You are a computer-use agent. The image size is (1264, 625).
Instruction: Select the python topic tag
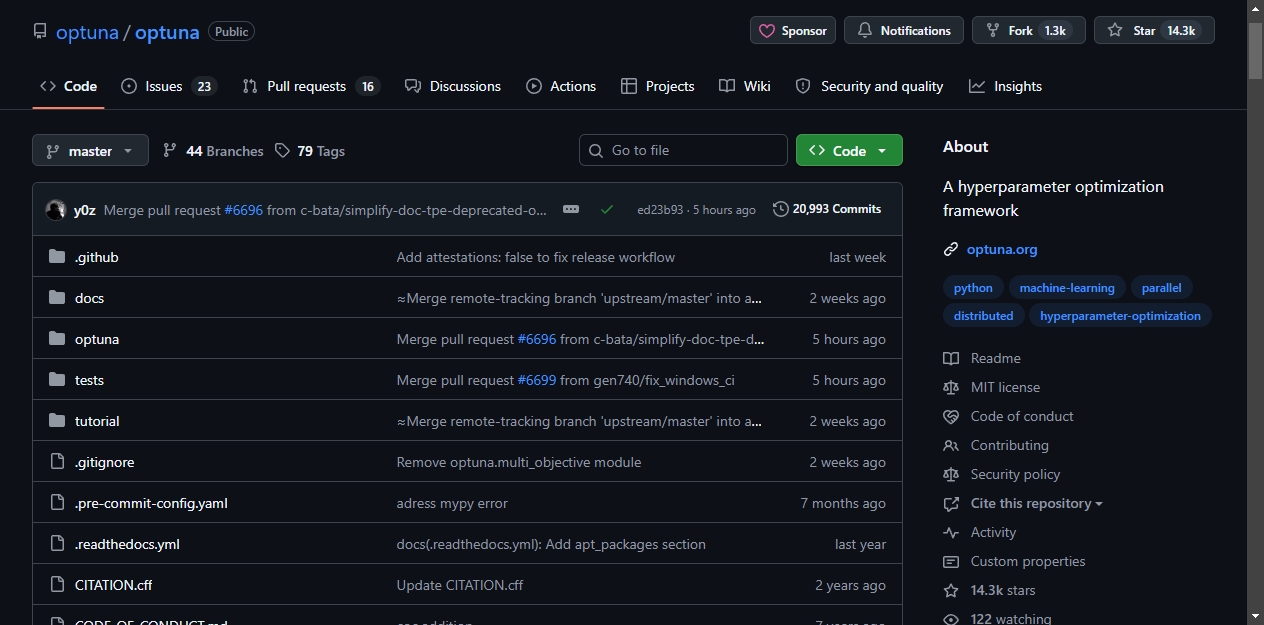click(973, 288)
